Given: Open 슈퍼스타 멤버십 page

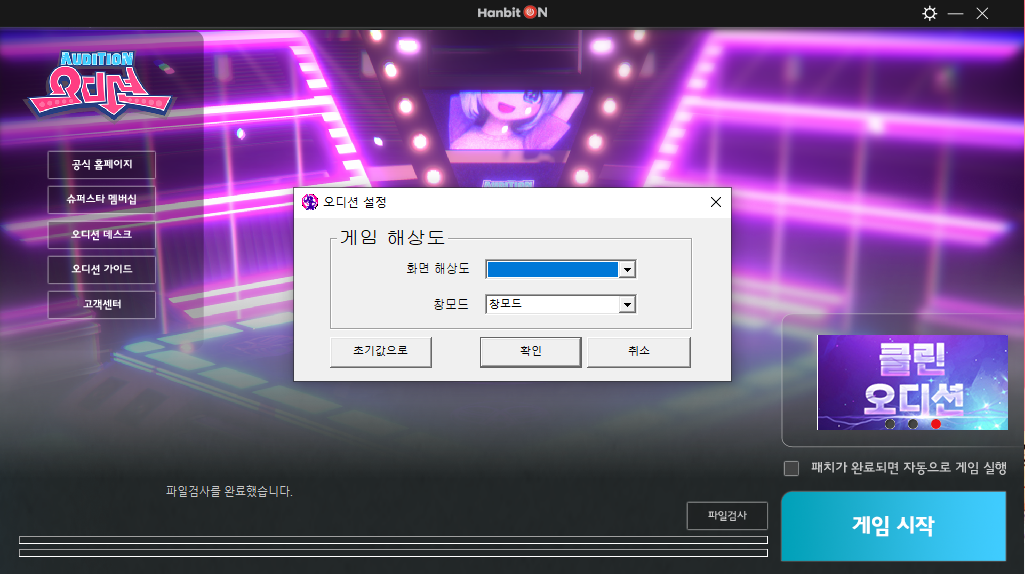Looking at the screenshot, I should click(x=101, y=199).
